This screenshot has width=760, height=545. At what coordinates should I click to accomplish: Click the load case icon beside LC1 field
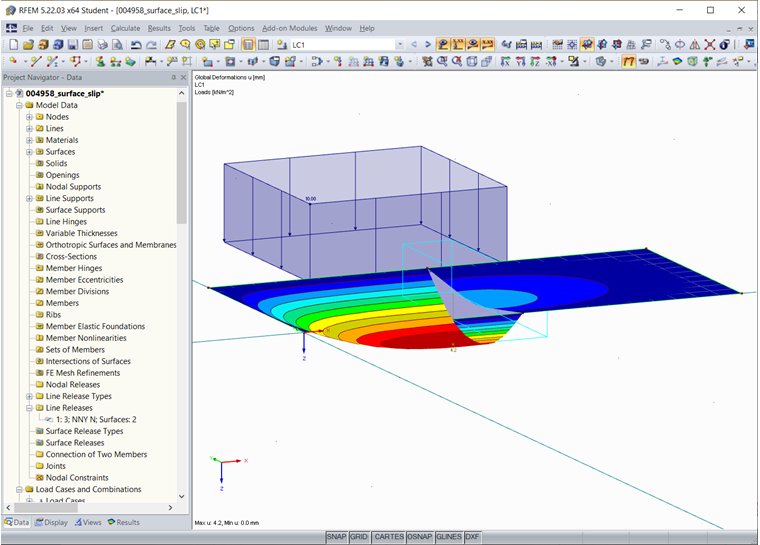[282, 45]
